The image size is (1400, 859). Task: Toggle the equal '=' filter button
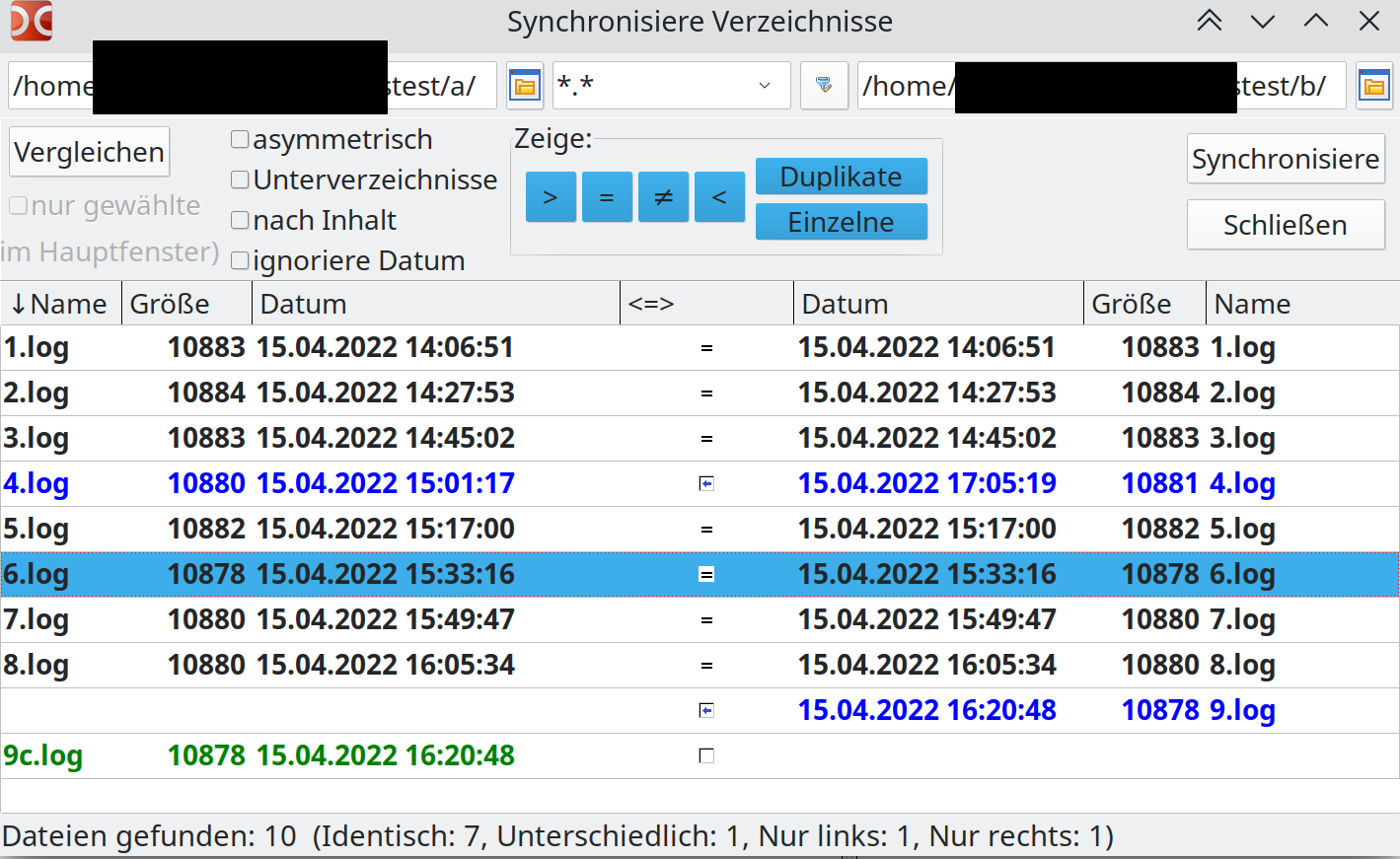[607, 197]
